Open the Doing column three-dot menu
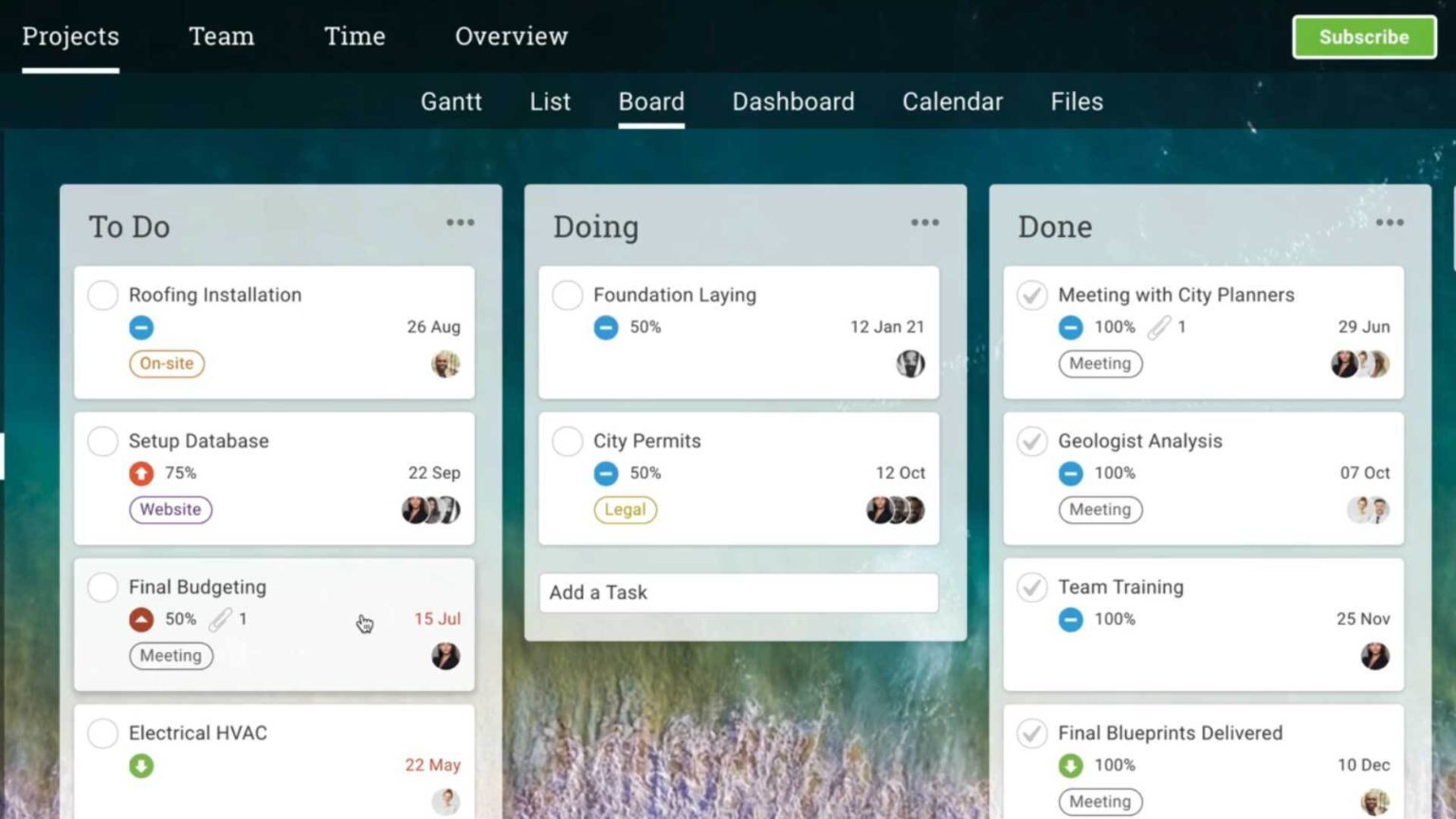The width and height of the screenshot is (1456, 819). coord(924,223)
